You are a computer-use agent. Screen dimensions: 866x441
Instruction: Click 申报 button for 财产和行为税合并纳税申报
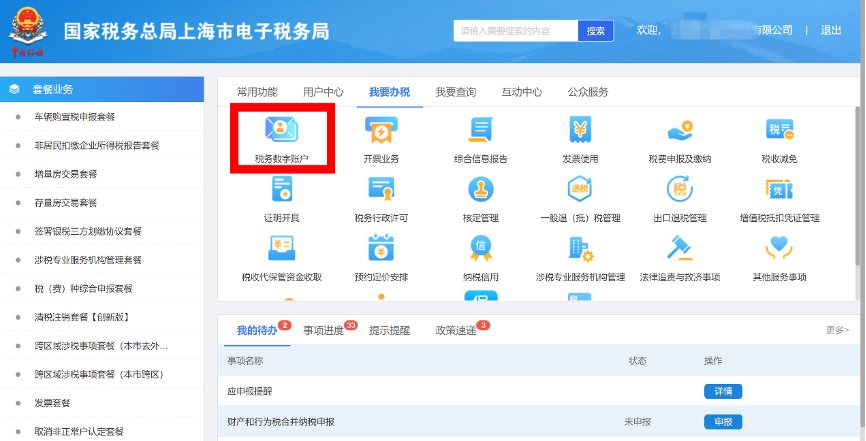pos(722,422)
